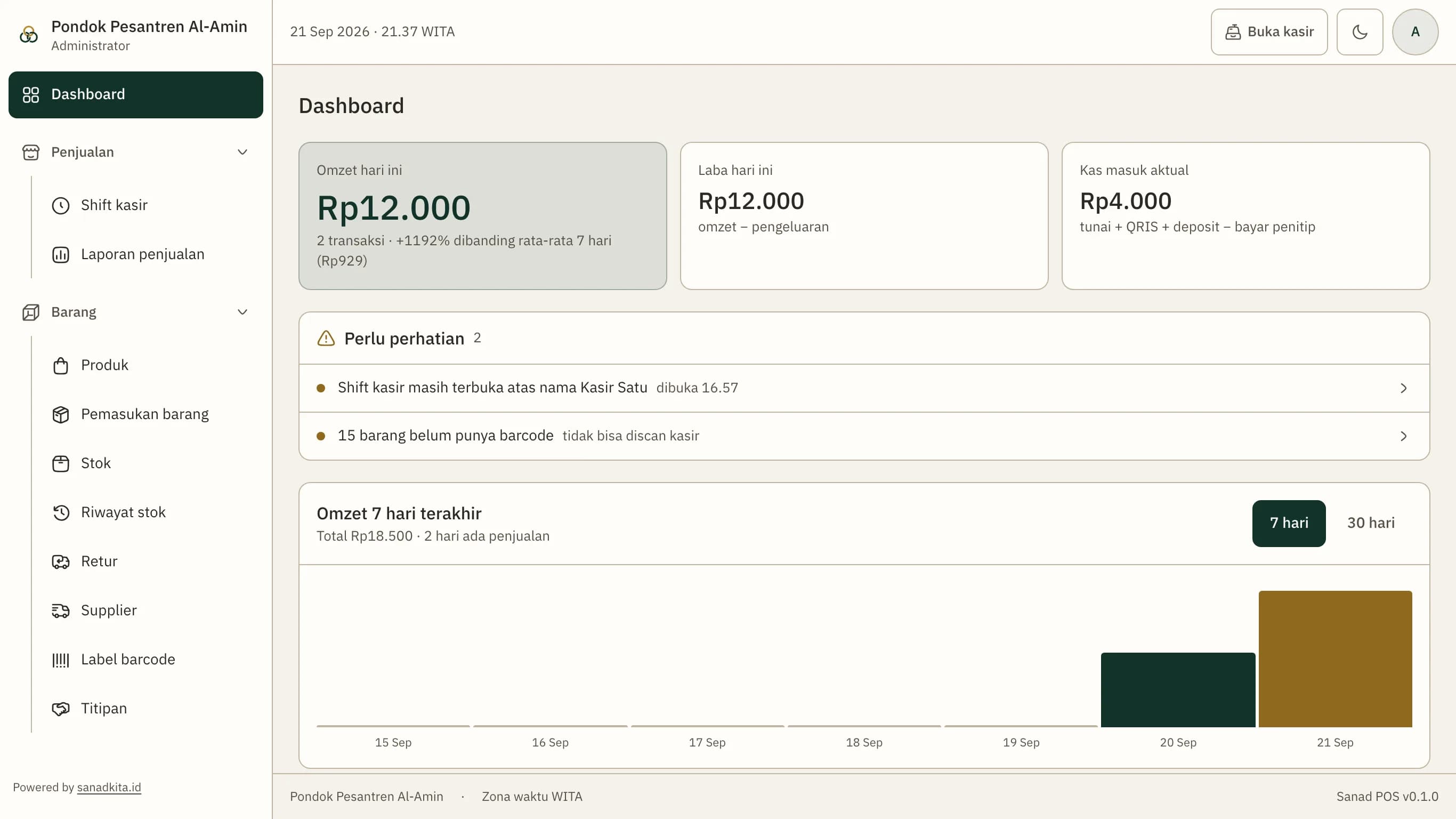Collapse the Barang menu section chevron
The height and width of the screenshot is (819, 1456).
[242, 312]
